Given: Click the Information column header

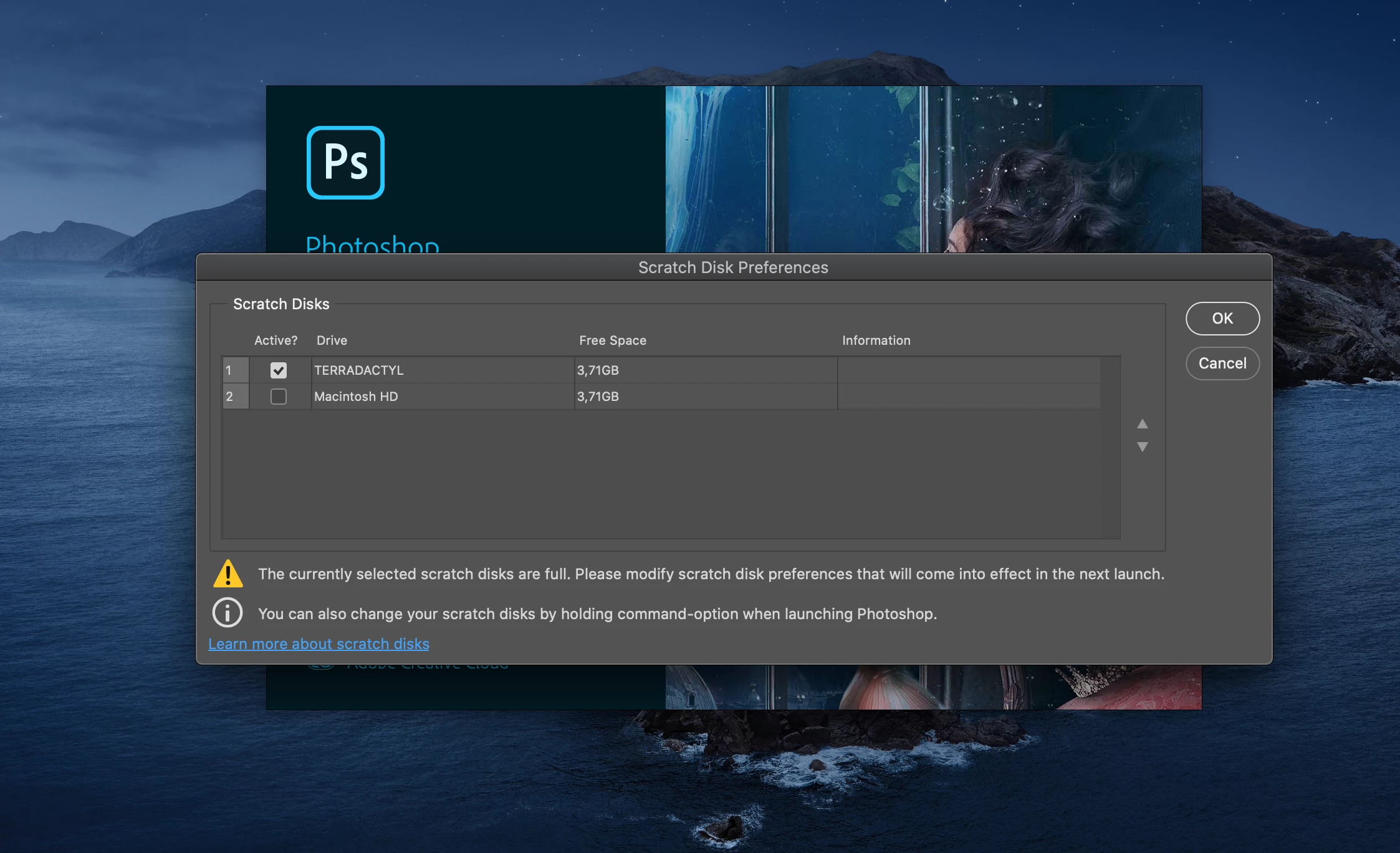Looking at the screenshot, I should click(x=876, y=340).
